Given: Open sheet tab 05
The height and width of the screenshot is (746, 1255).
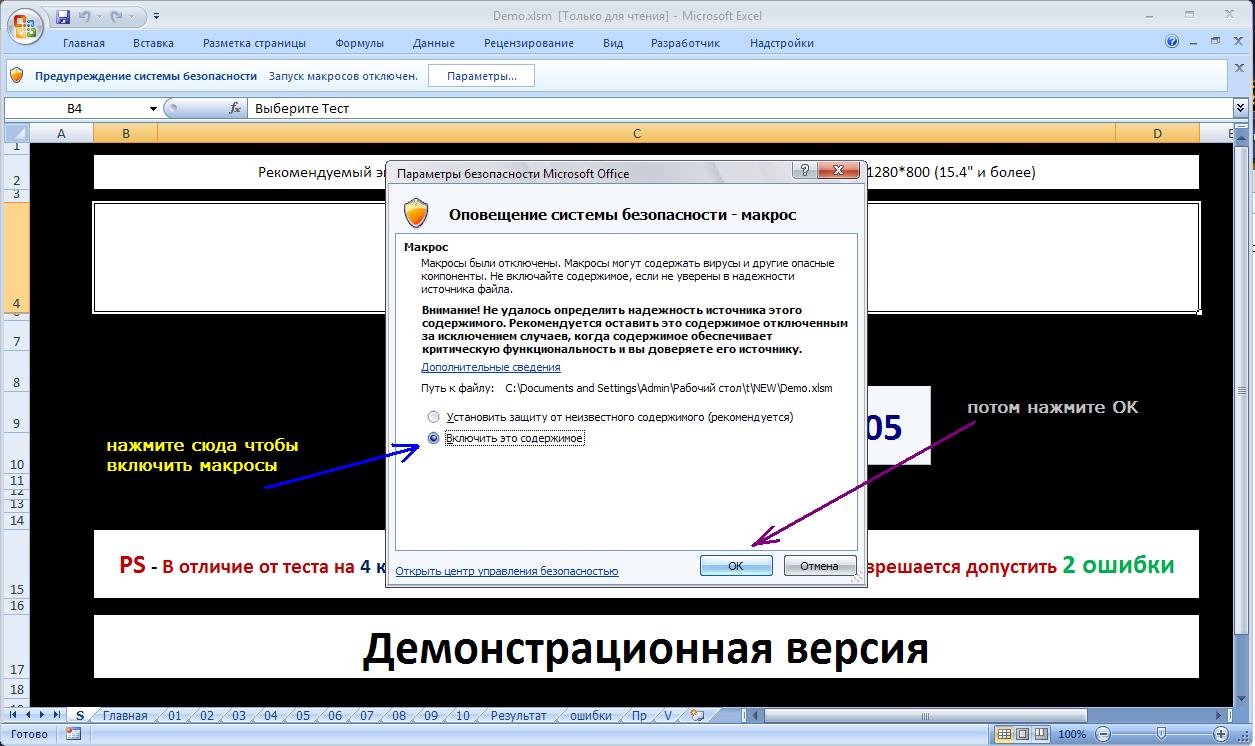Looking at the screenshot, I should coord(303,716).
